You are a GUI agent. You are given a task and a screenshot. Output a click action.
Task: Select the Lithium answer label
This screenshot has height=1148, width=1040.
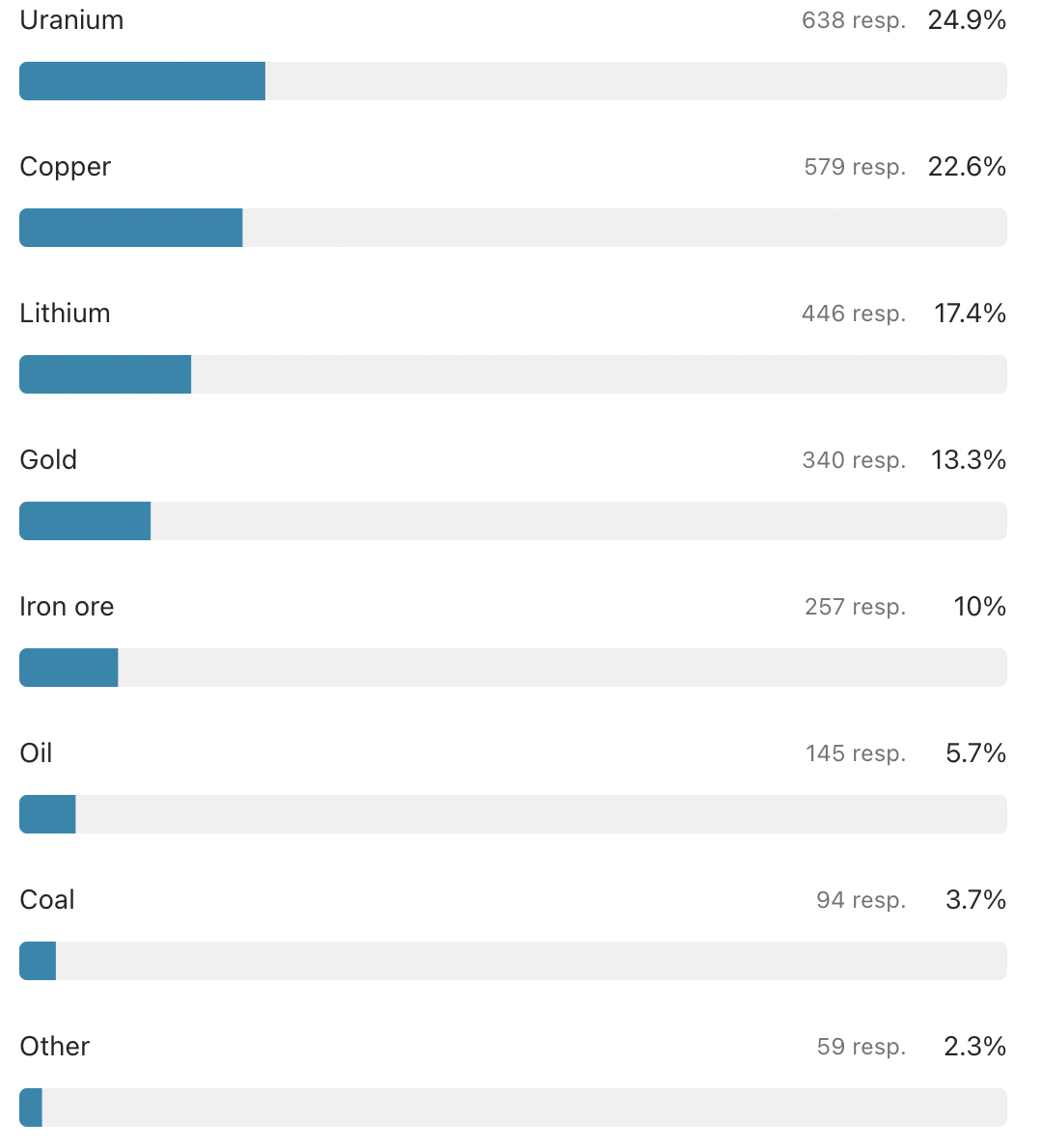click(x=66, y=314)
